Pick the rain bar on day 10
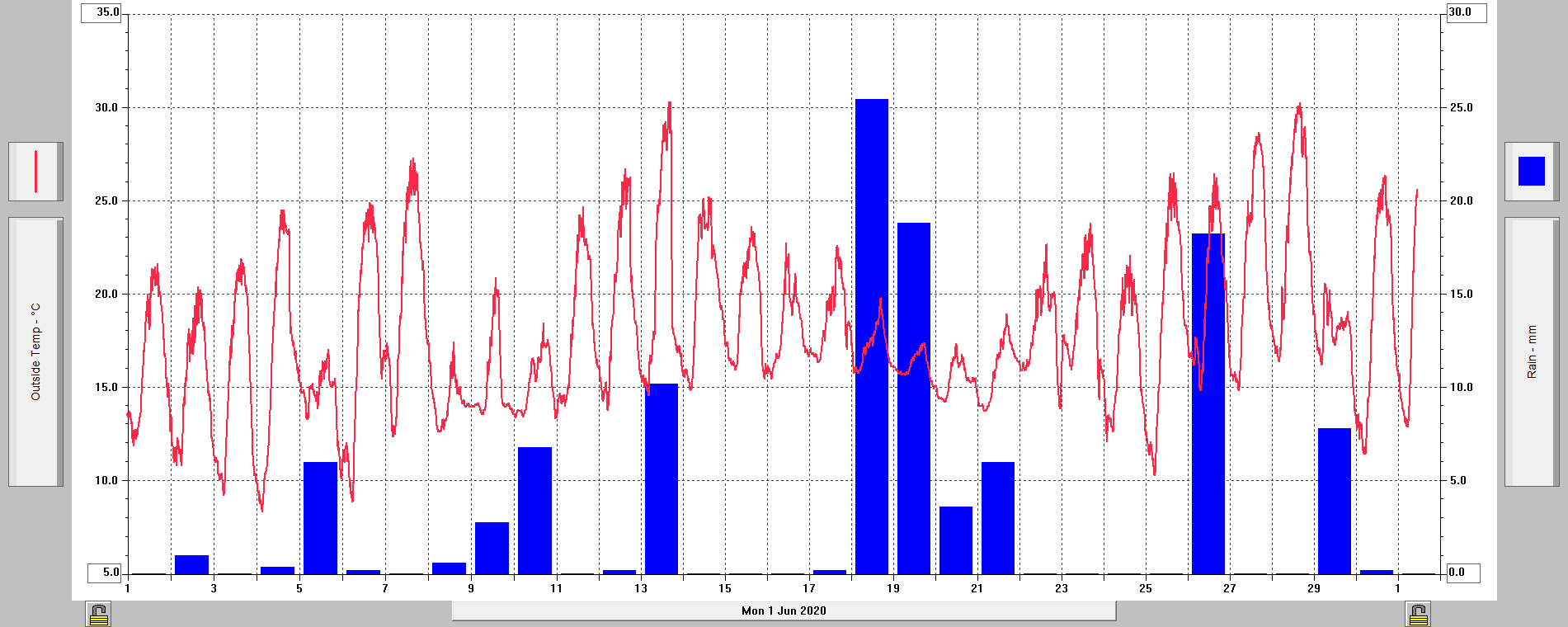This screenshot has width=1568, height=627. tap(534, 510)
